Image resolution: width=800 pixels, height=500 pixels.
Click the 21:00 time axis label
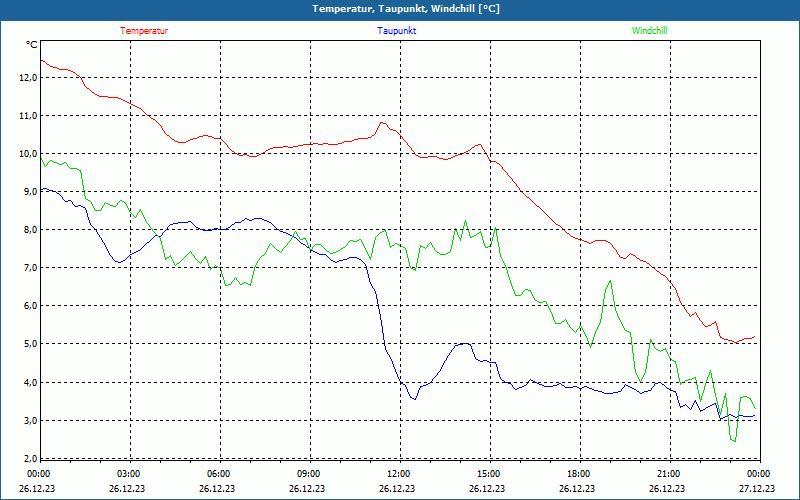pos(667,474)
